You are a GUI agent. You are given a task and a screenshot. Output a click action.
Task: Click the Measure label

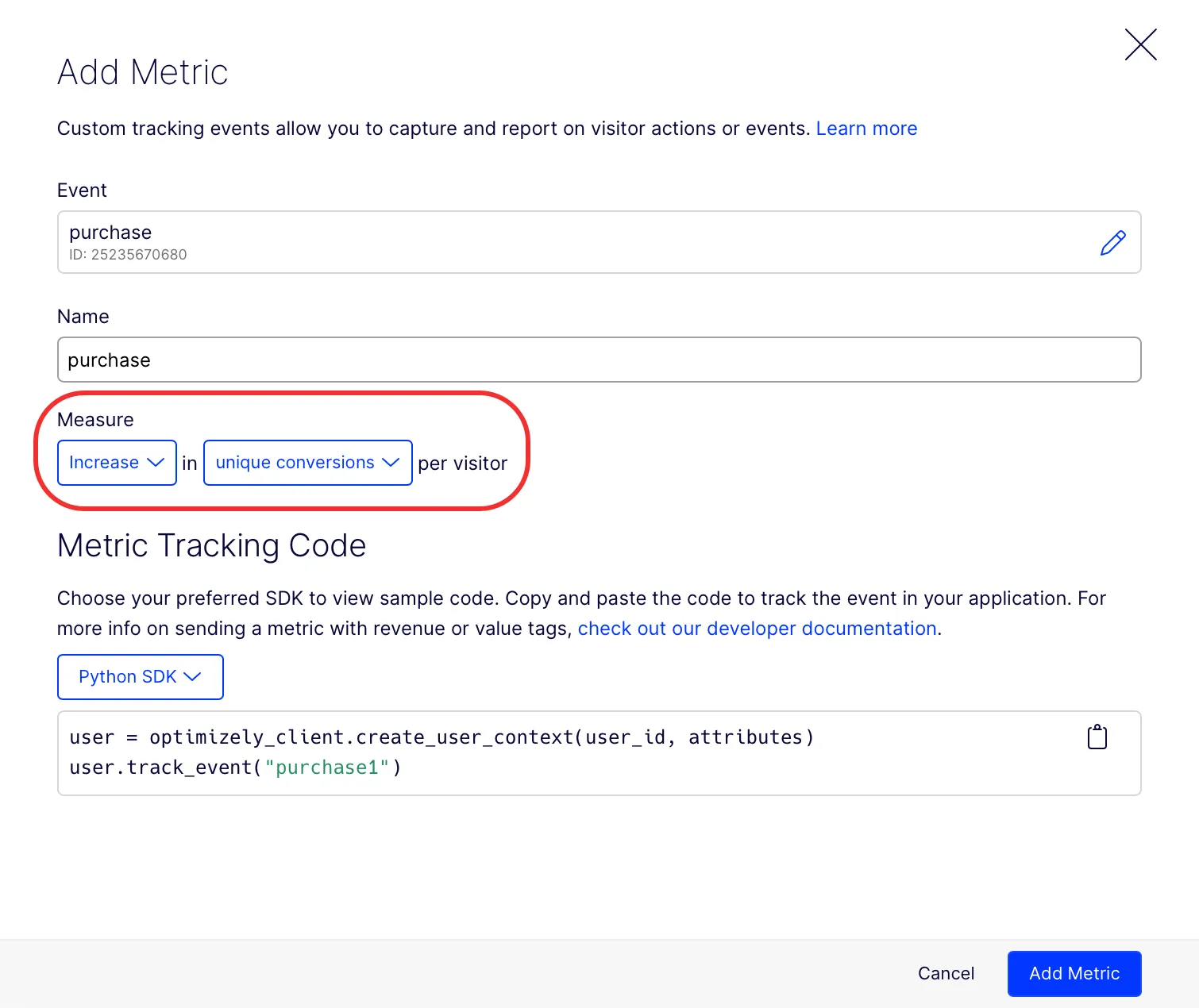95,420
